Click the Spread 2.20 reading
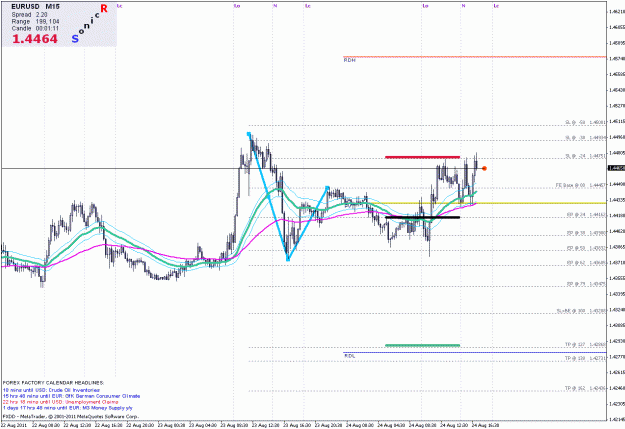 tap(29, 15)
